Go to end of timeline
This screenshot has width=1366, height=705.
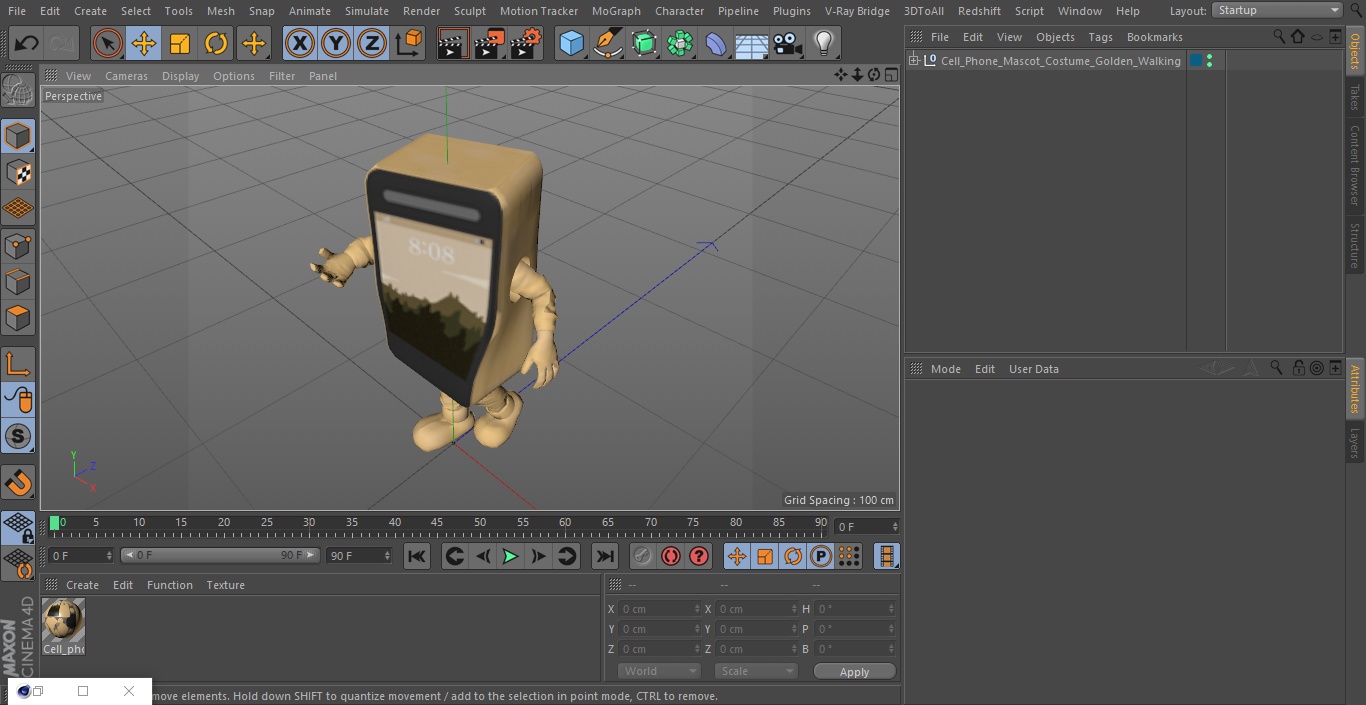tap(604, 556)
